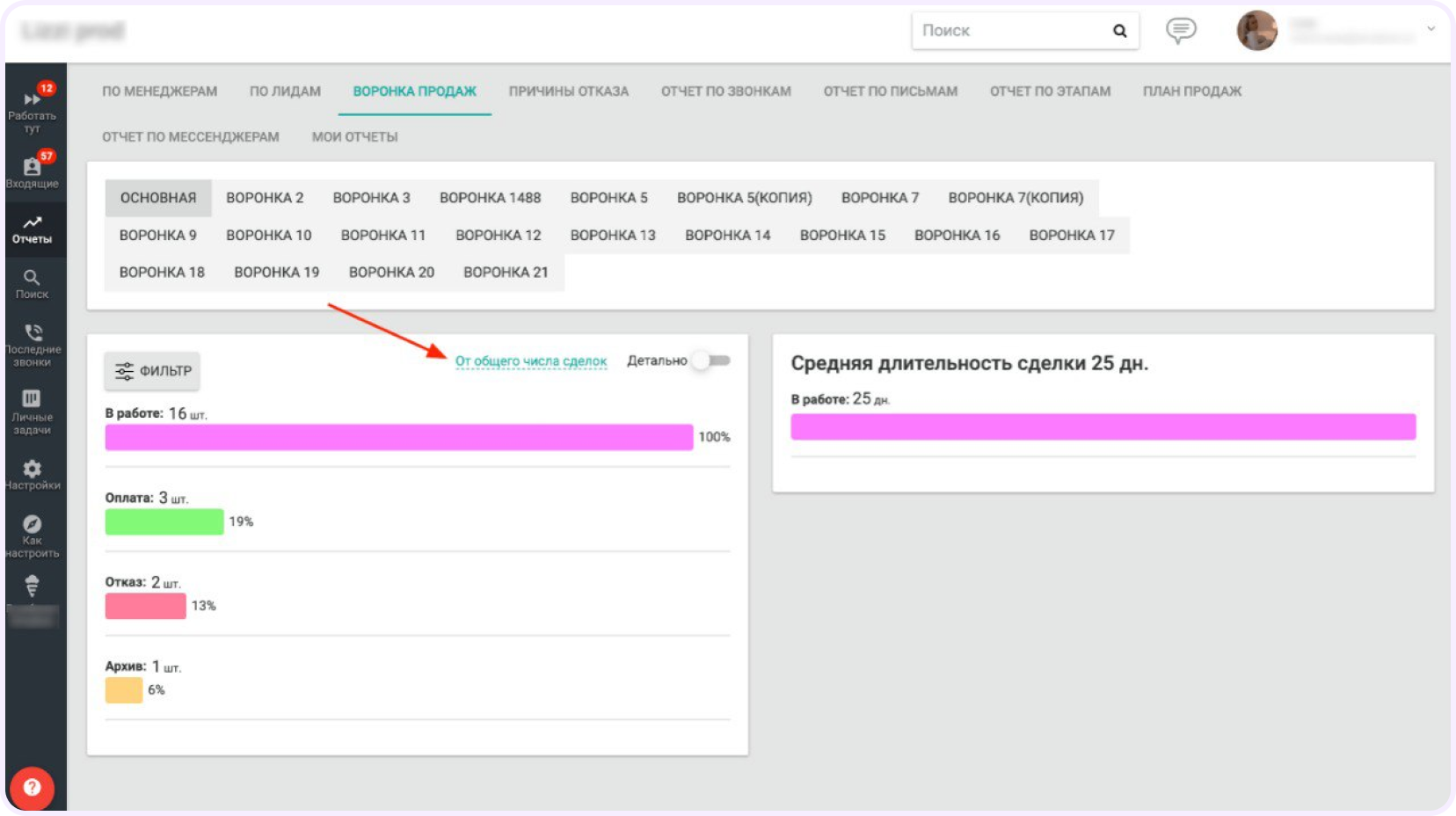
Task: Select 'Воронка продаж' tab
Action: [x=415, y=91]
